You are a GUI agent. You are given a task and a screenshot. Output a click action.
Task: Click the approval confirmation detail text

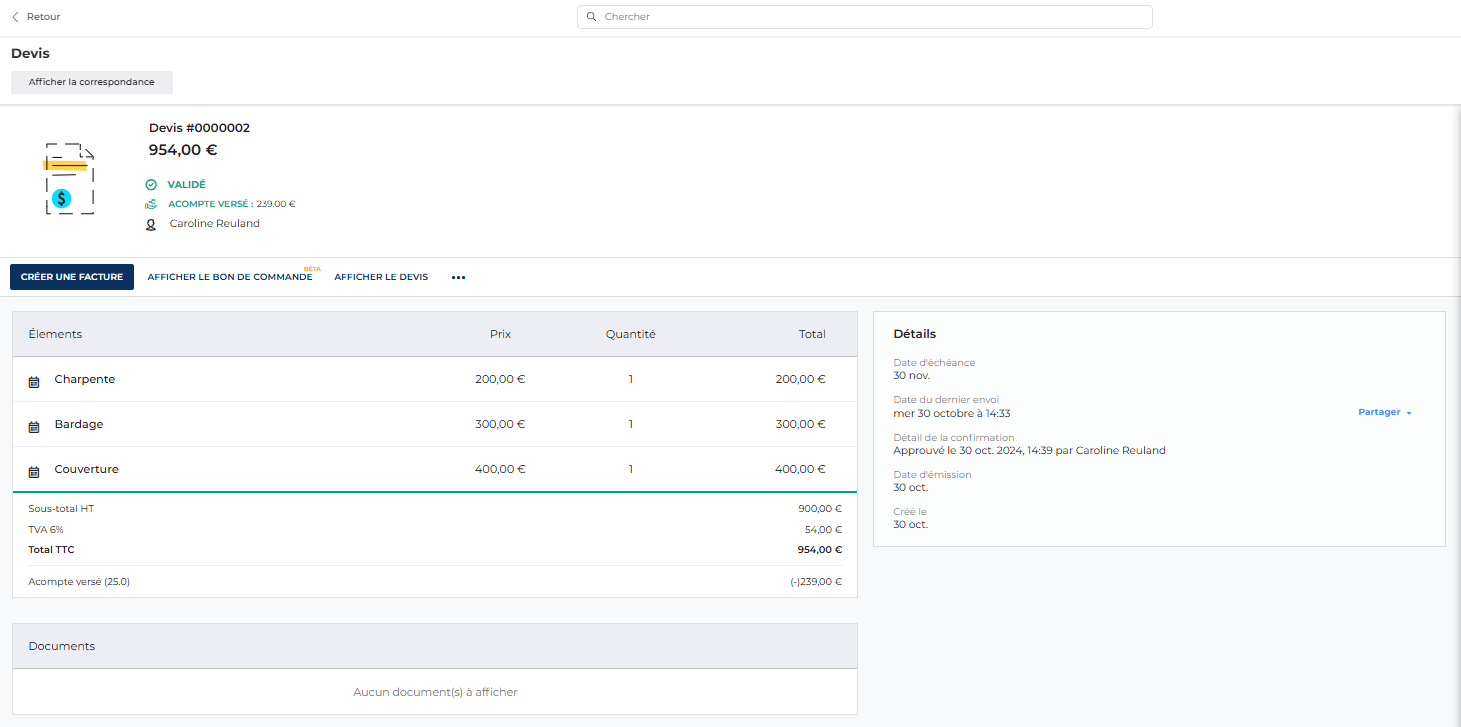coord(1029,450)
